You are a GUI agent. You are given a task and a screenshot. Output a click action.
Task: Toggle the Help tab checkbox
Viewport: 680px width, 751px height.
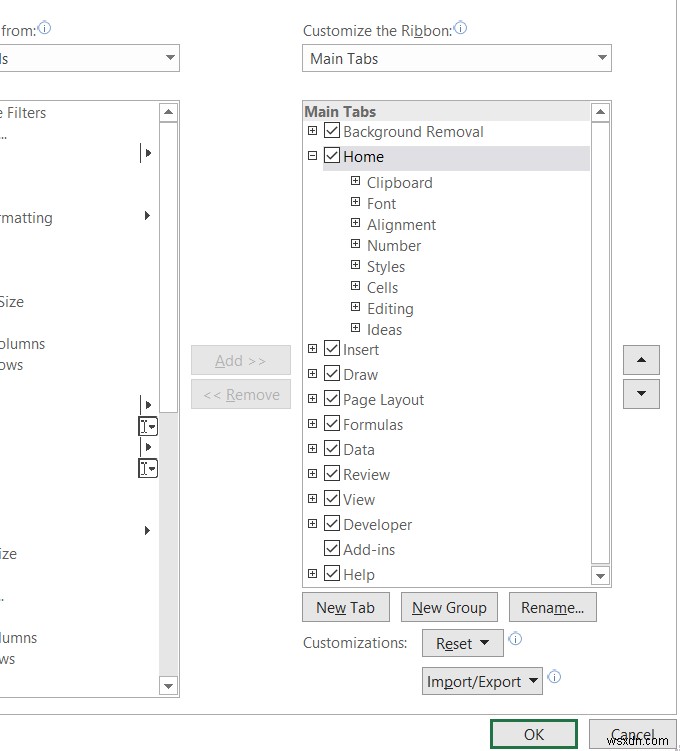click(x=332, y=573)
